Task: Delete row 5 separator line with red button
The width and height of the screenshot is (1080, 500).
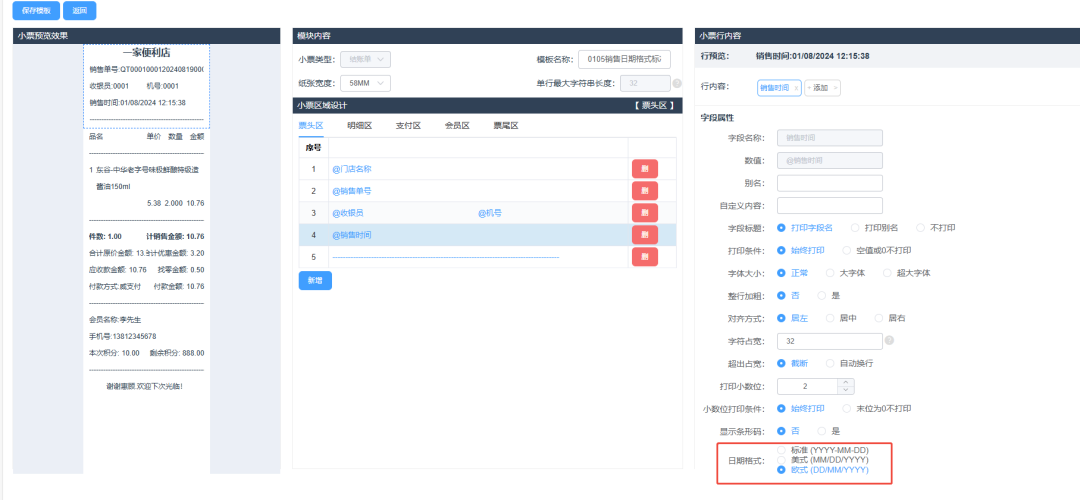Action: tap(645, 257)
